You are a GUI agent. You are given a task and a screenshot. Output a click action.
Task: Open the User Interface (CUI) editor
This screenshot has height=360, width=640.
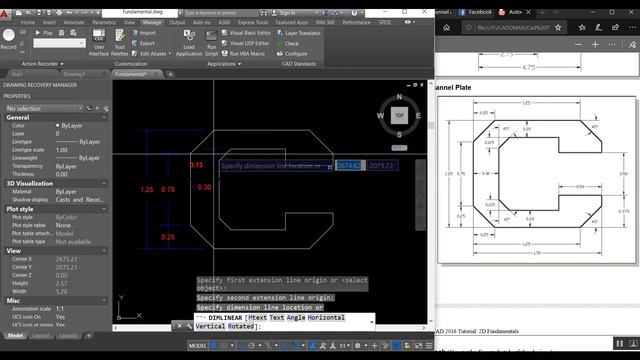(99, 42)
